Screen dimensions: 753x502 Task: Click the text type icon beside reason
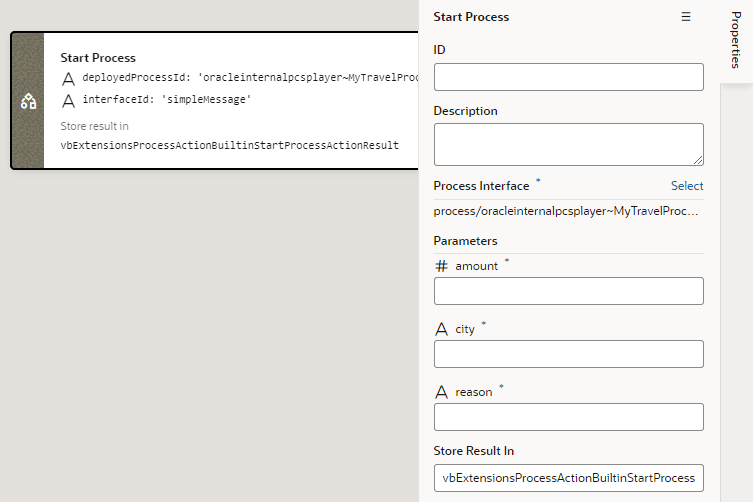point(441,392)
